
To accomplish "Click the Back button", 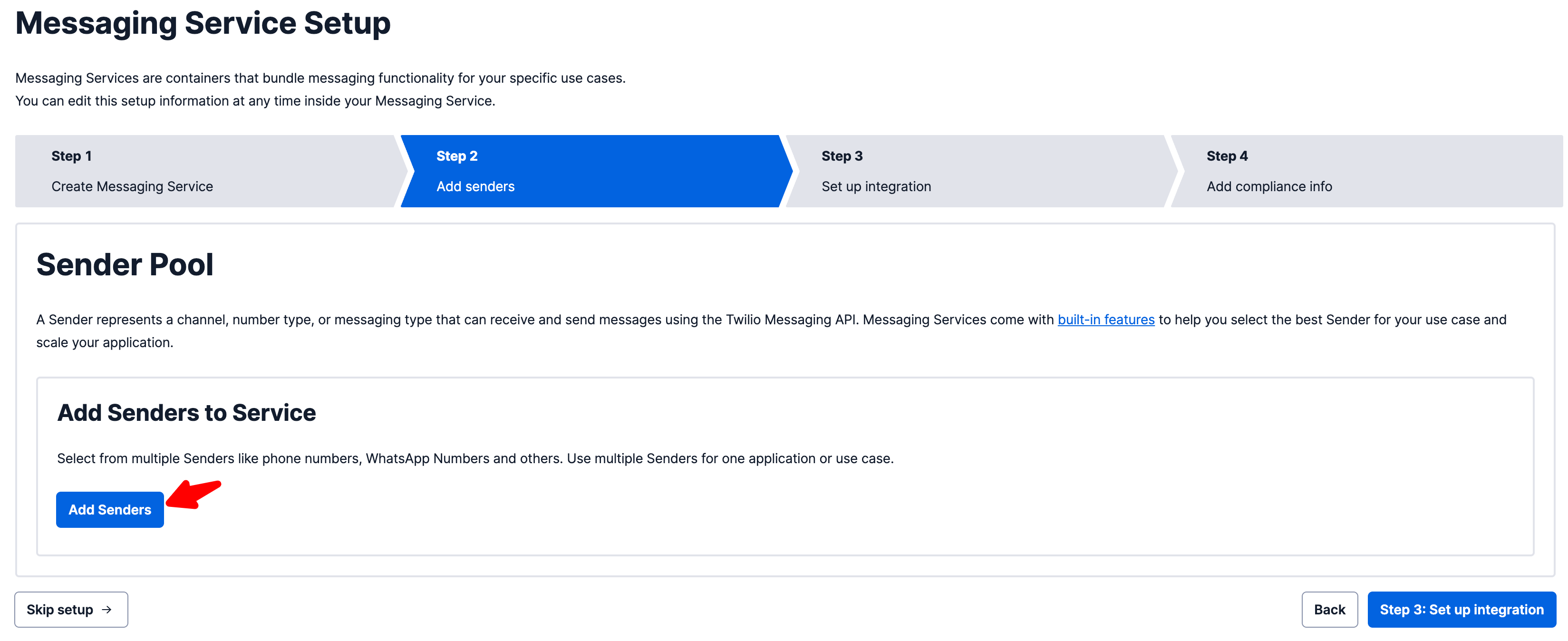I will pyautogui.click(x=1329, y=609).
